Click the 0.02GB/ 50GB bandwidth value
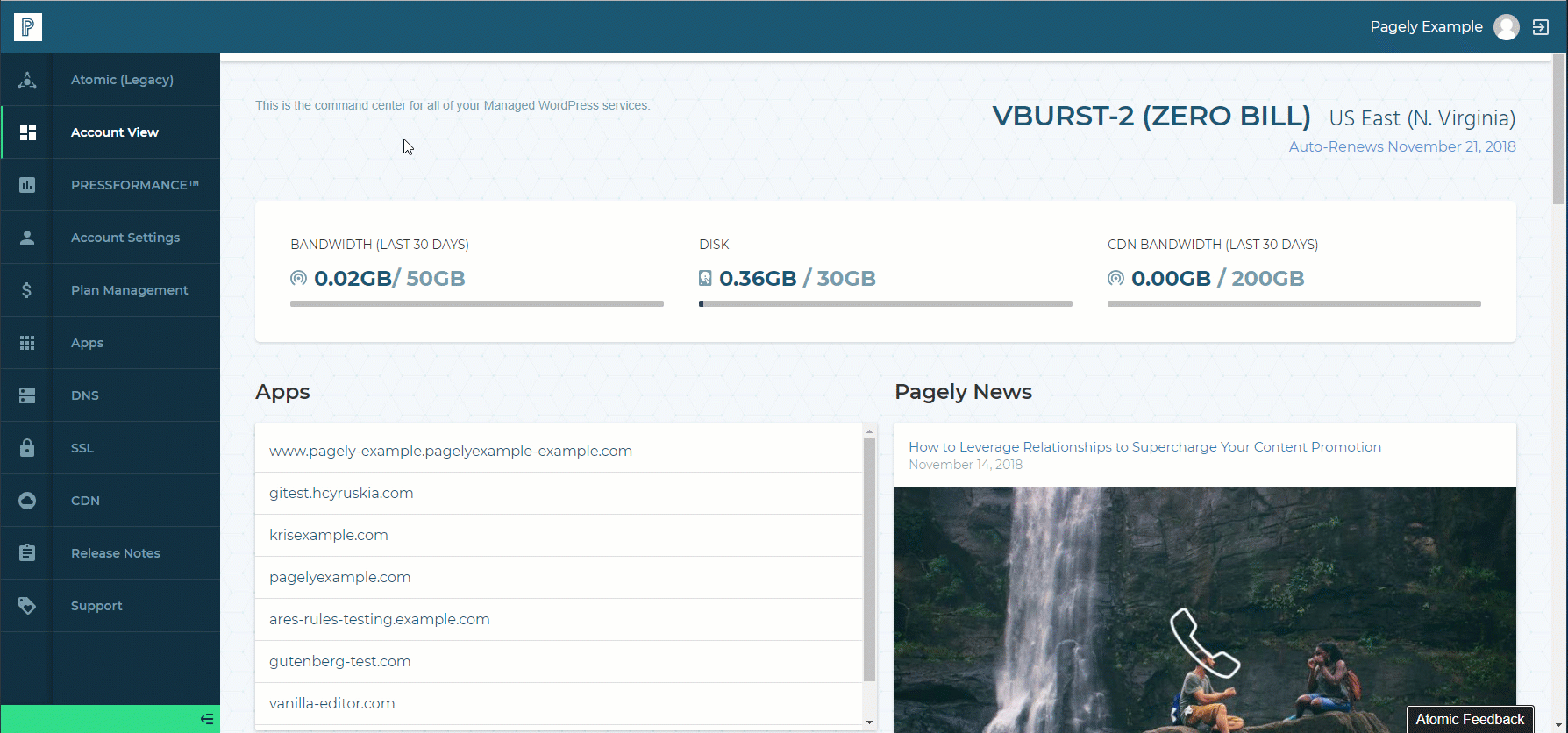The width and height of the screenshot is (1568, 733). point(389,278)
